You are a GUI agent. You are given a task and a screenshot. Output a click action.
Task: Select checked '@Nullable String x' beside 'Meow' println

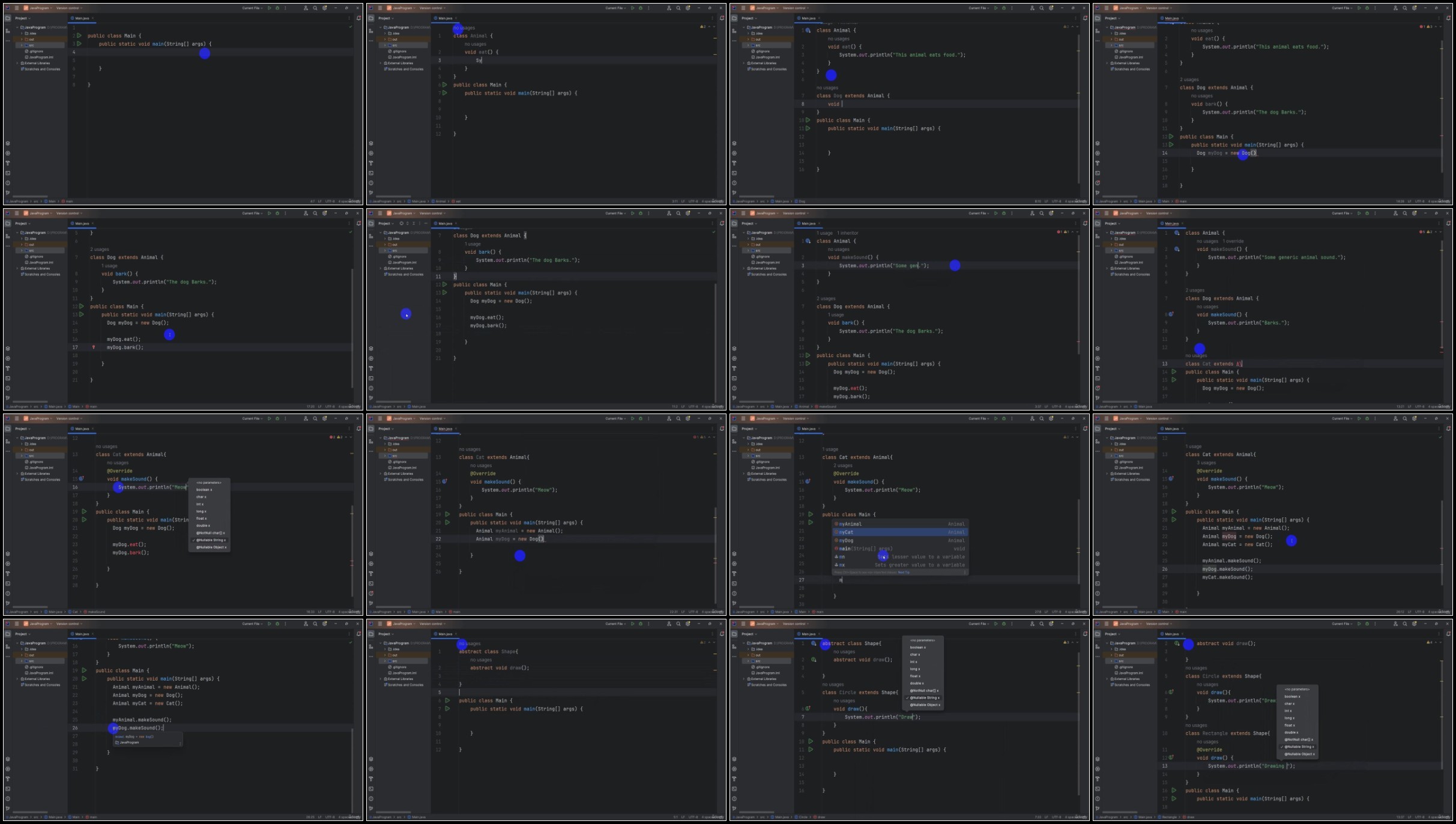coord(209,540)
